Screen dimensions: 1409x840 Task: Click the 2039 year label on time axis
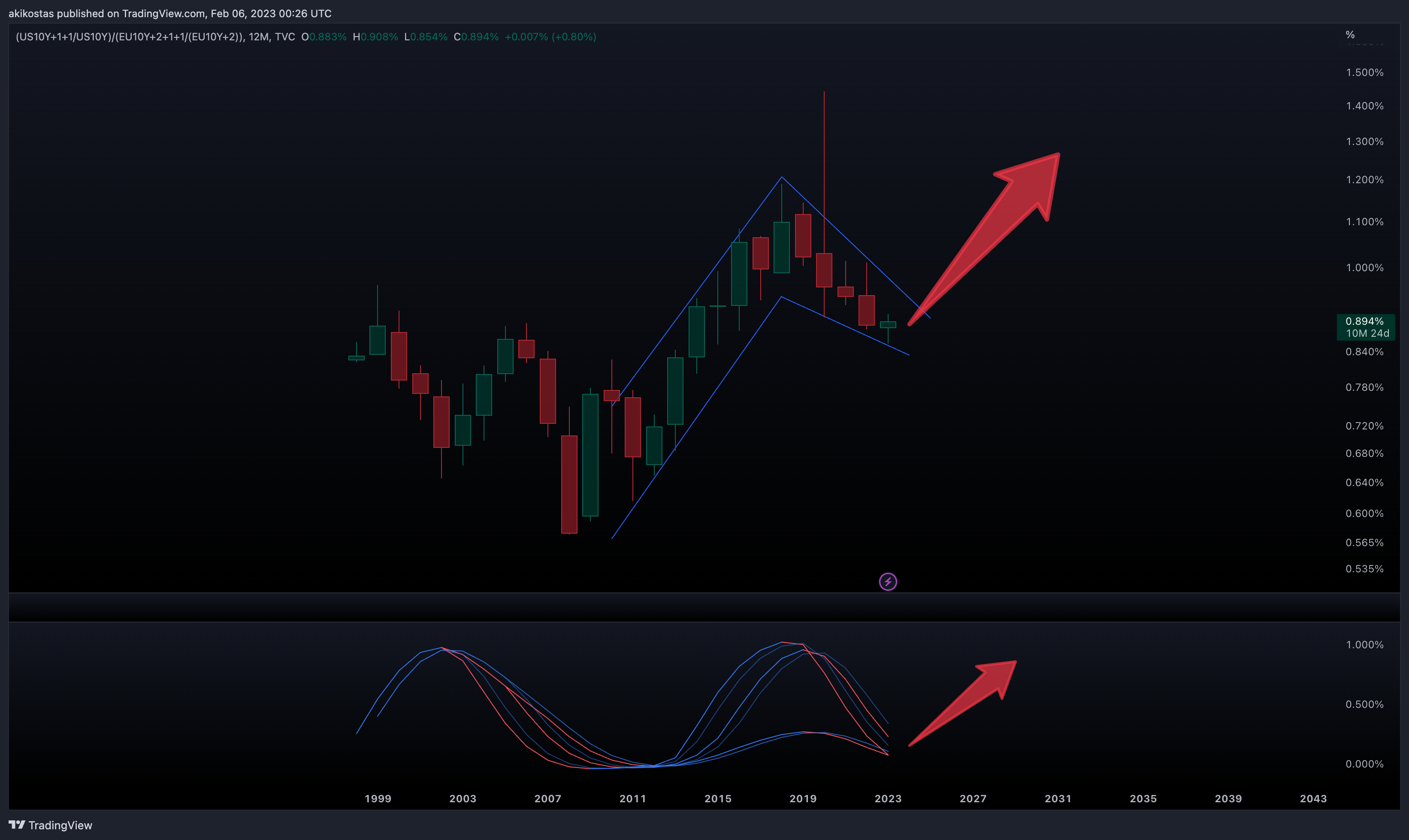point(1228,798)
